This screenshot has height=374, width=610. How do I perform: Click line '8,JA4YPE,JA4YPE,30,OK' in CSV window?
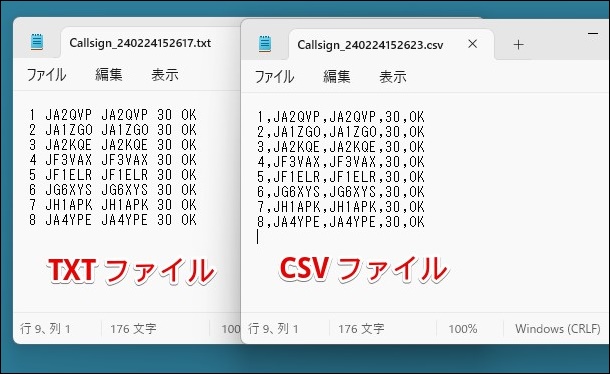tap(341, 221)
